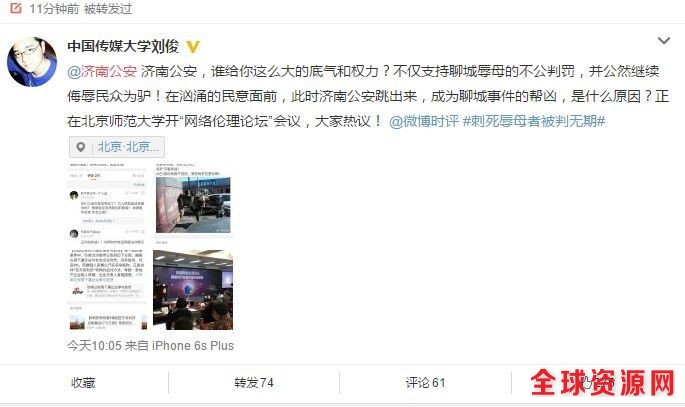This screenshot has height=407, width=685.
Task: Open hashtag #刺死辱母者被判无期#
Action: pyautogui.click(x=534, y=121)
